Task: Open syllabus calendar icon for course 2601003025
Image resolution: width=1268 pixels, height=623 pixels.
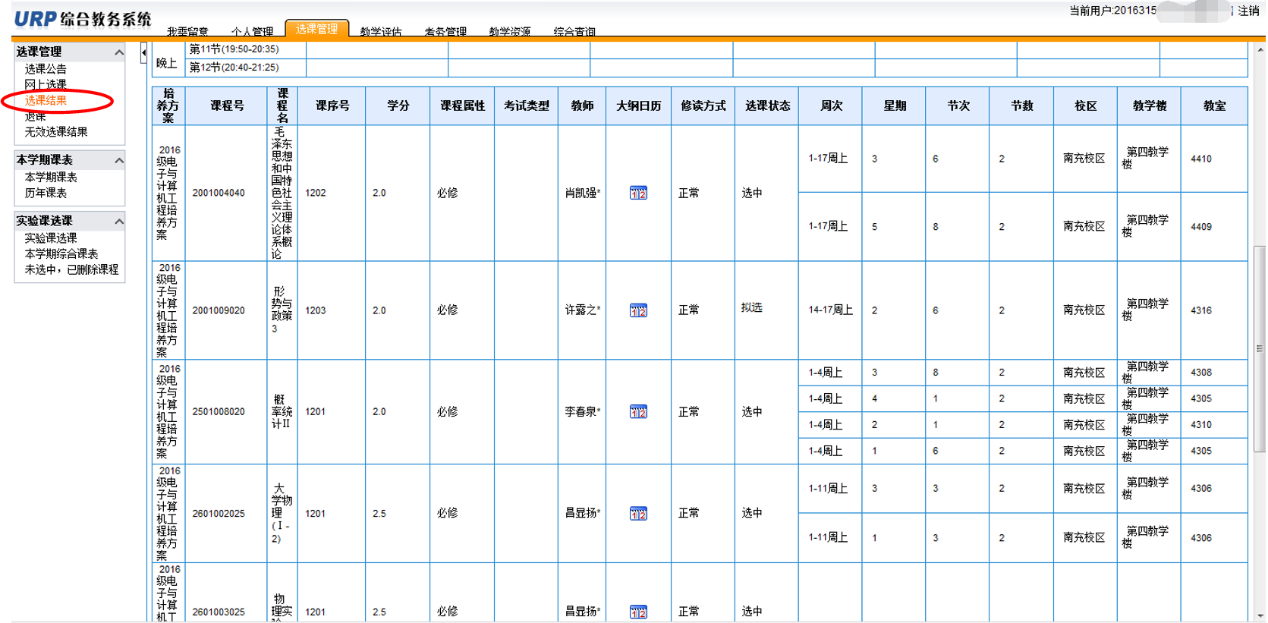Action: [638, 612]
